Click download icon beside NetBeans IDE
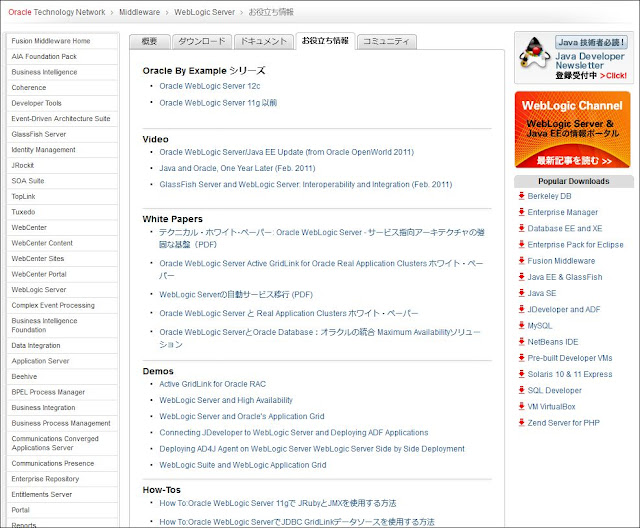Viewport: 640px width, 528px height. click(x=521, y=342)
